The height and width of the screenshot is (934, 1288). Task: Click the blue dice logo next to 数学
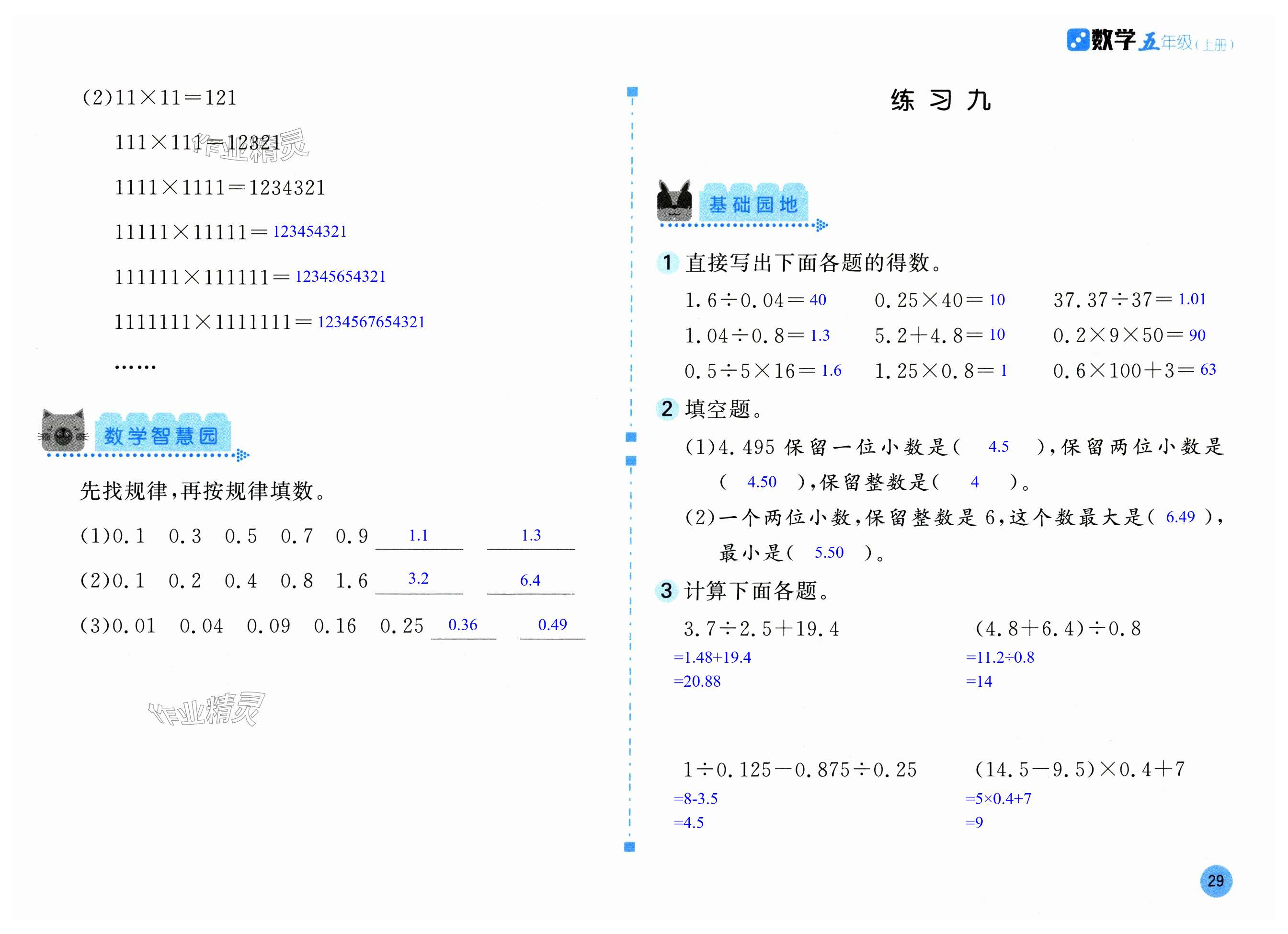pos(1078,40)
